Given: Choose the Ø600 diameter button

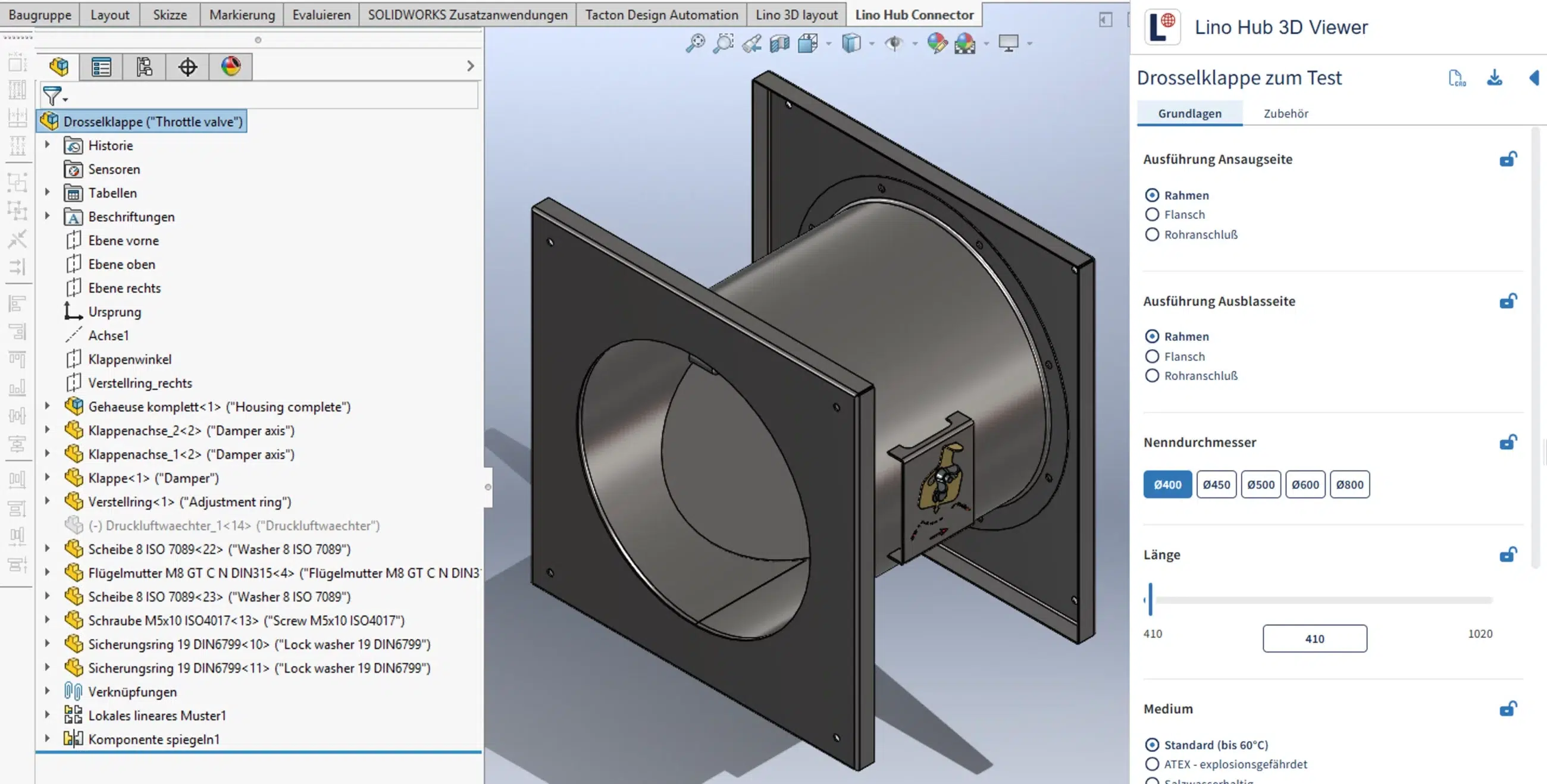Looking at the screenshot, I should (1305, 484).
